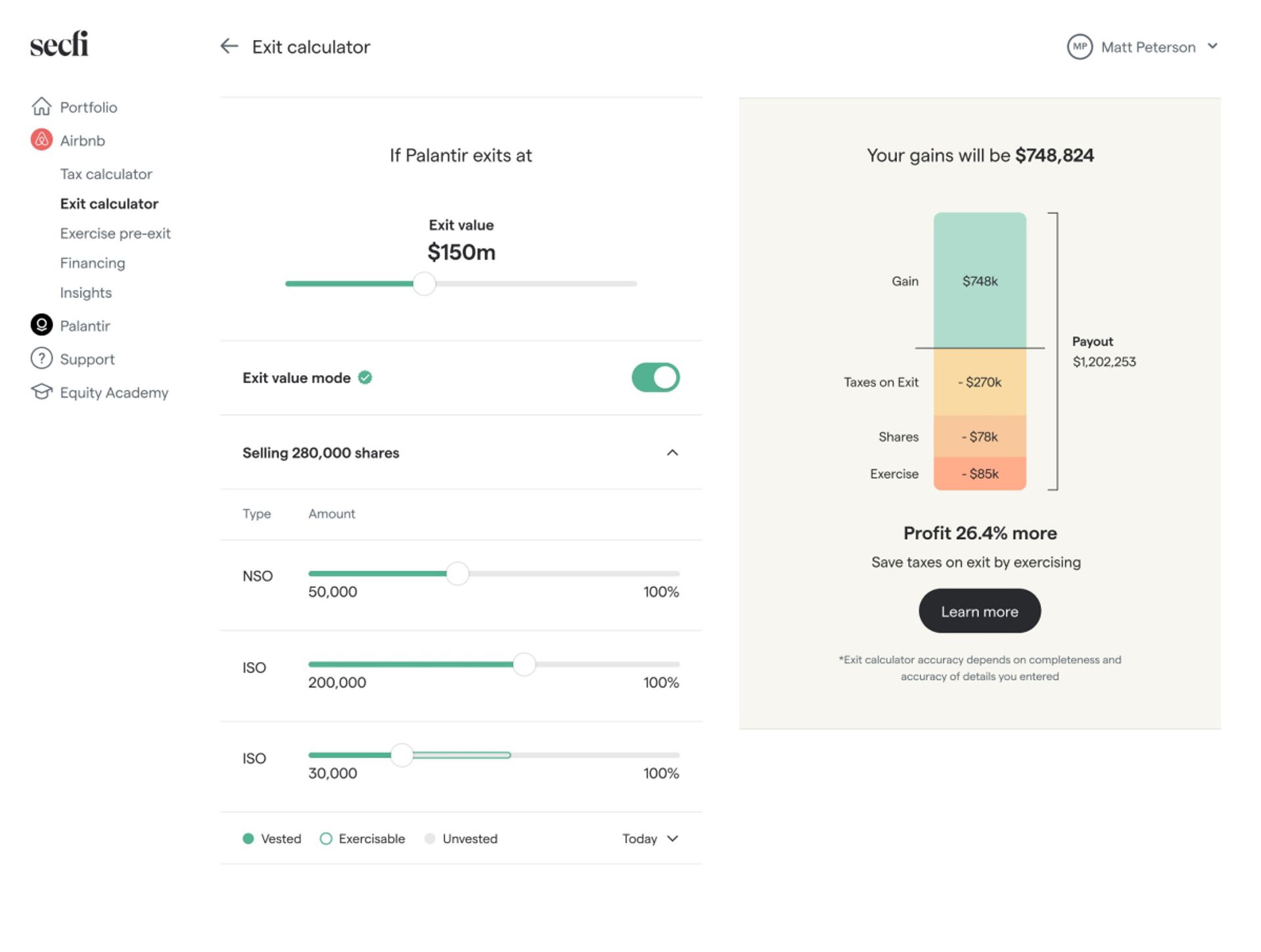1261x952 pixels.
Task: Click the Exit value slider handle
Action: pos(424,284)
